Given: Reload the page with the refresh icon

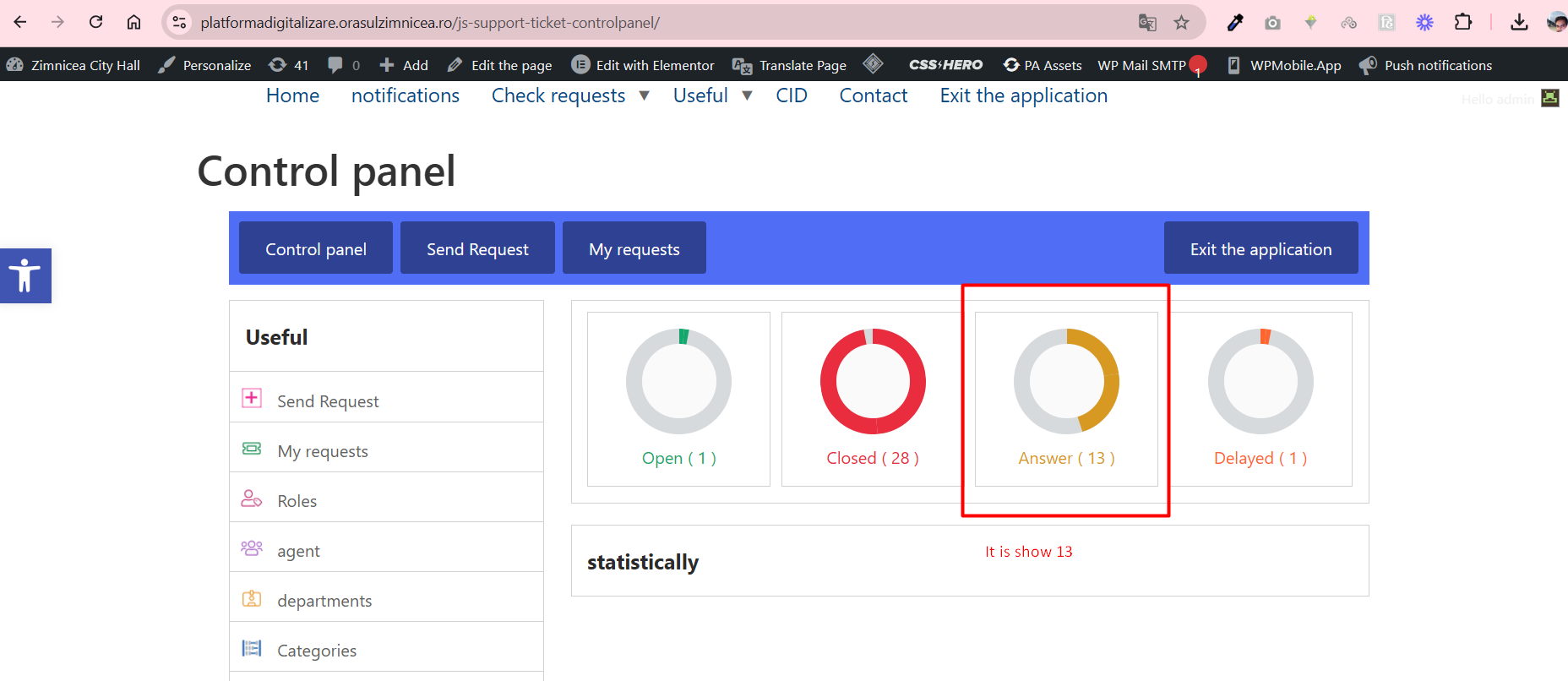Looking at the screenshot, I should pos(95,22).
